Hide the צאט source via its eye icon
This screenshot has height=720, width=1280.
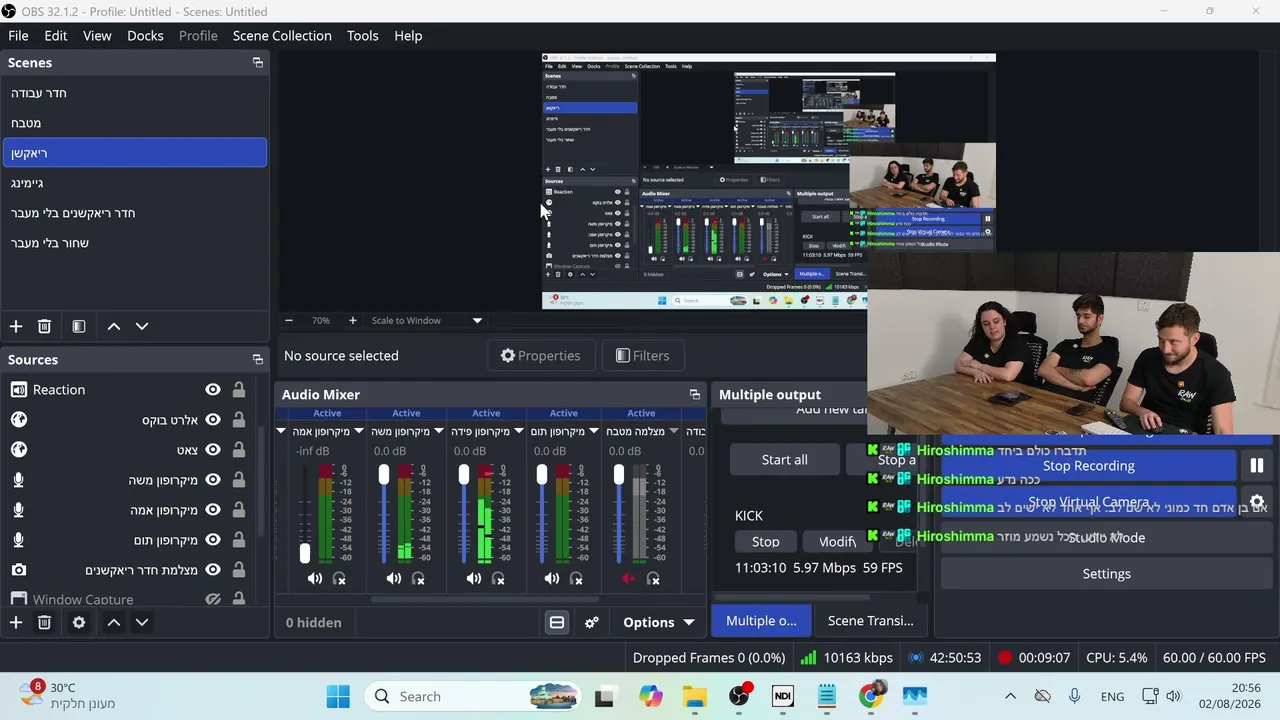pyautogui.click(x=213, y=449)
